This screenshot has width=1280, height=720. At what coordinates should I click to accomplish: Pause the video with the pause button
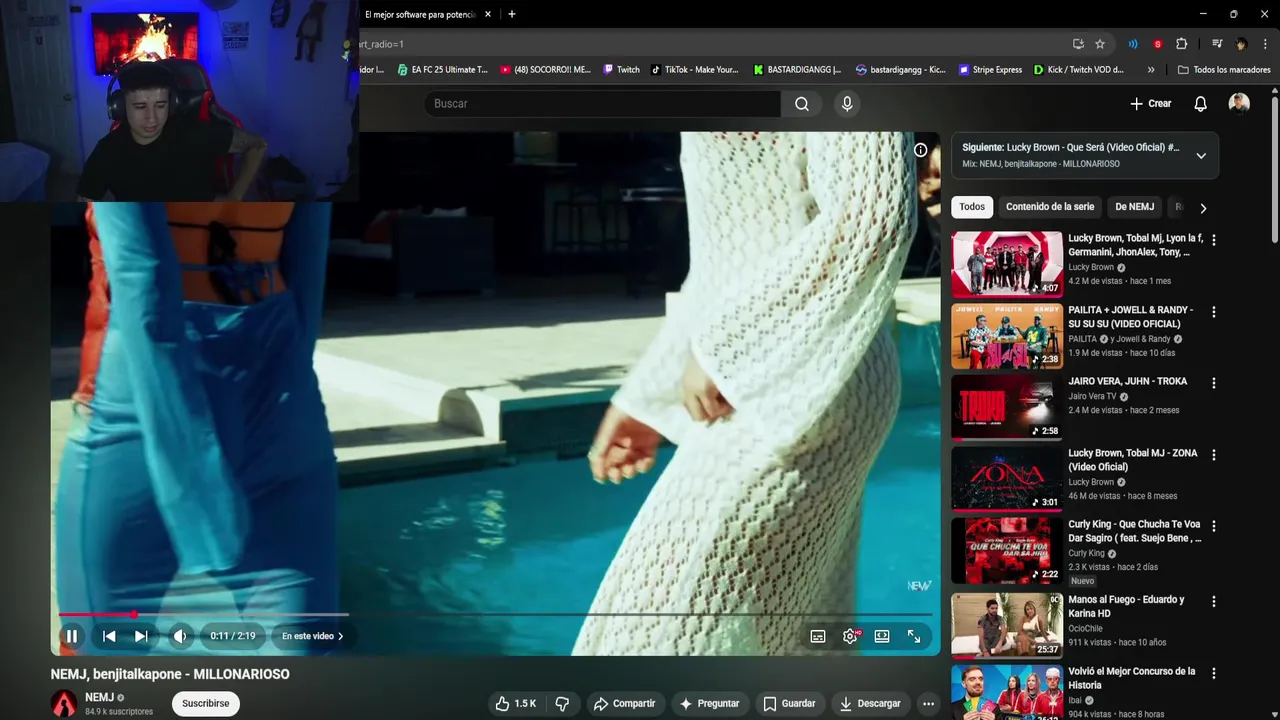click(x=72, y=636)
